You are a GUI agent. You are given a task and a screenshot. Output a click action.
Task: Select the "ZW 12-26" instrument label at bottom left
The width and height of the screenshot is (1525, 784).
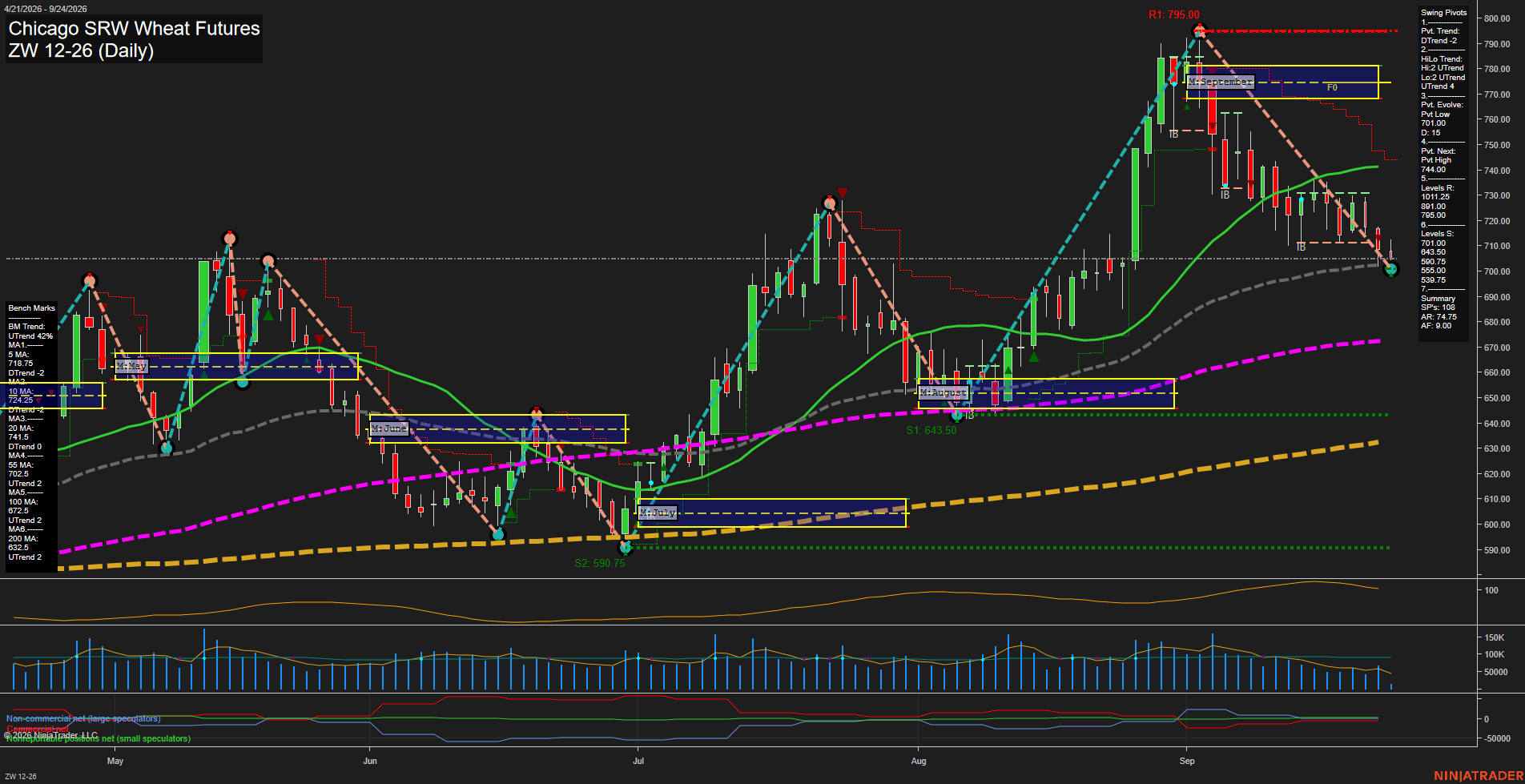[x=20, y=776]
